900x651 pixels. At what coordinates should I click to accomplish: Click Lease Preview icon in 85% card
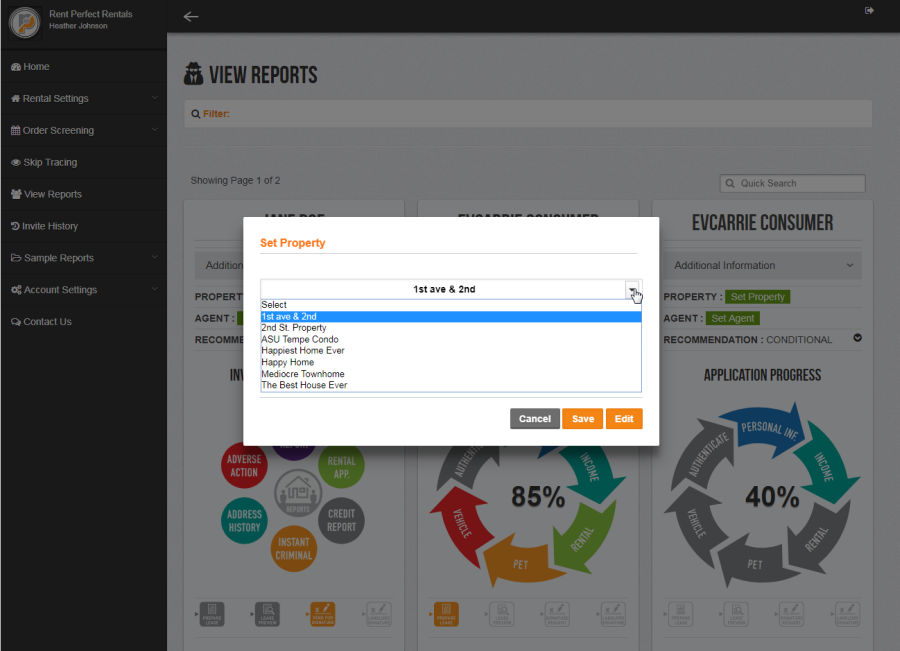tap(502, 614)
